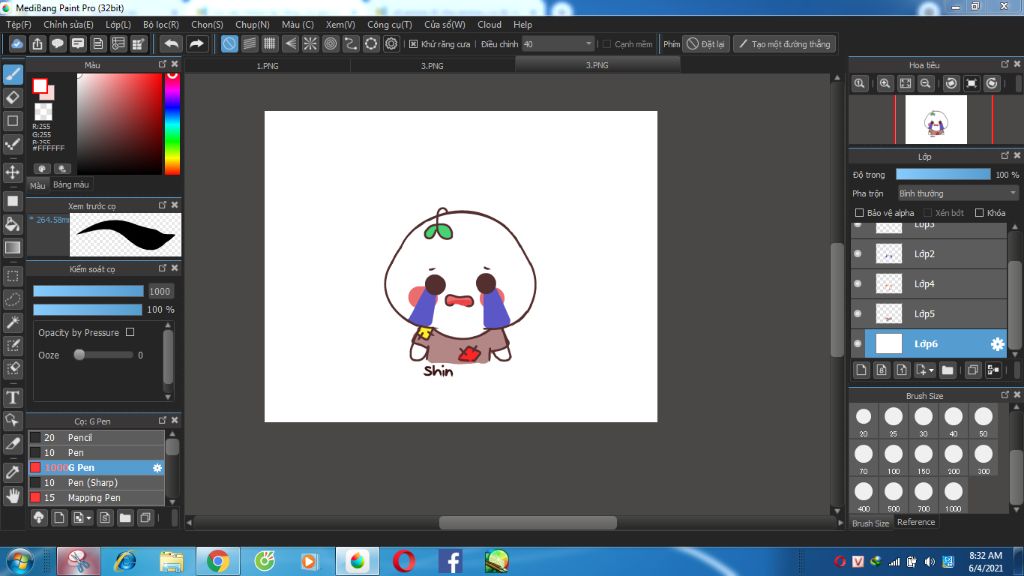This screenshot has height=576, width=1024.
Task: Select the Gradient tool
Action: click(12, 248)
